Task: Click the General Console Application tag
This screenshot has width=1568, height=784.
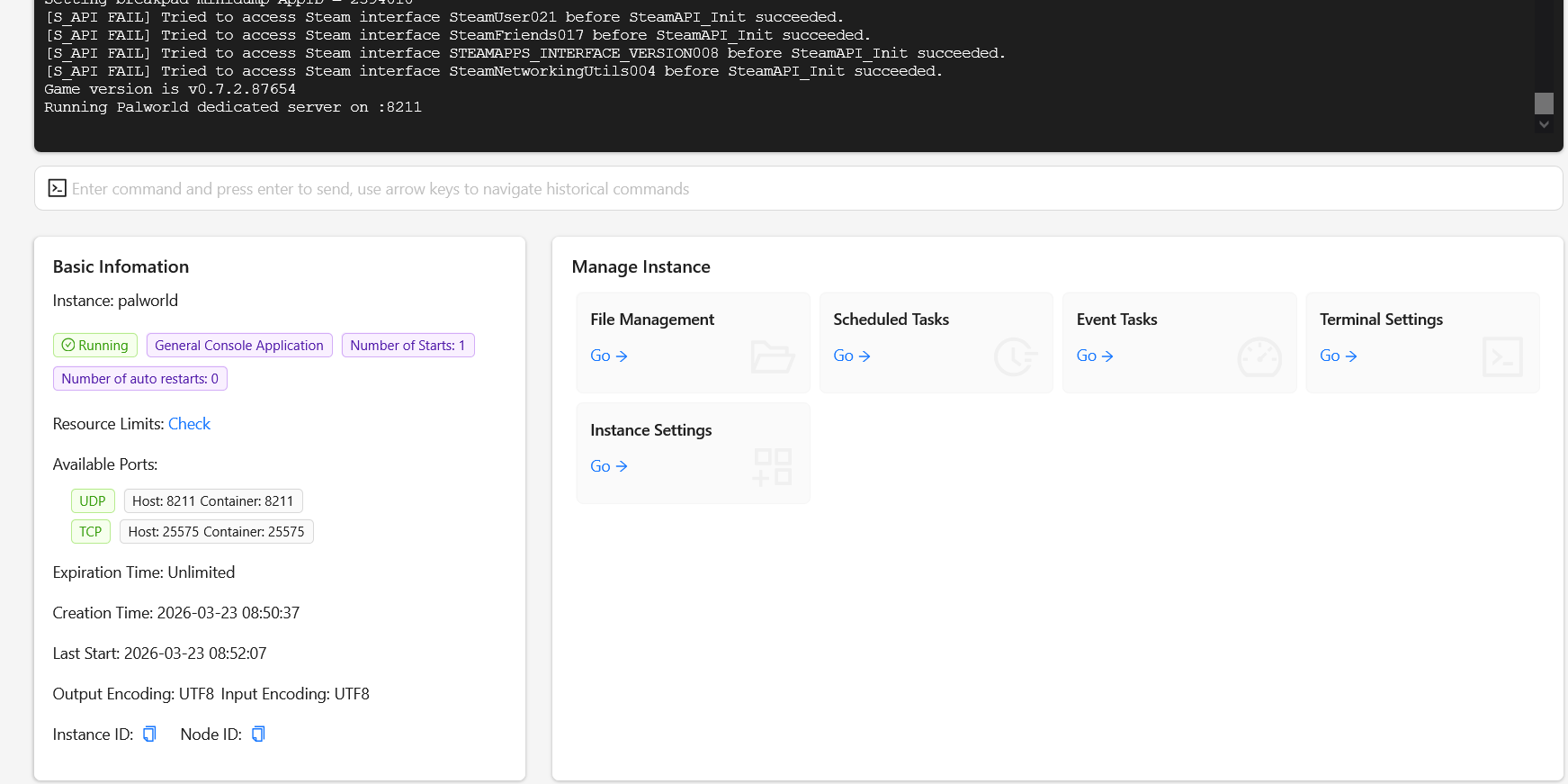Action: pyautogui.click(x=239, y=346)
